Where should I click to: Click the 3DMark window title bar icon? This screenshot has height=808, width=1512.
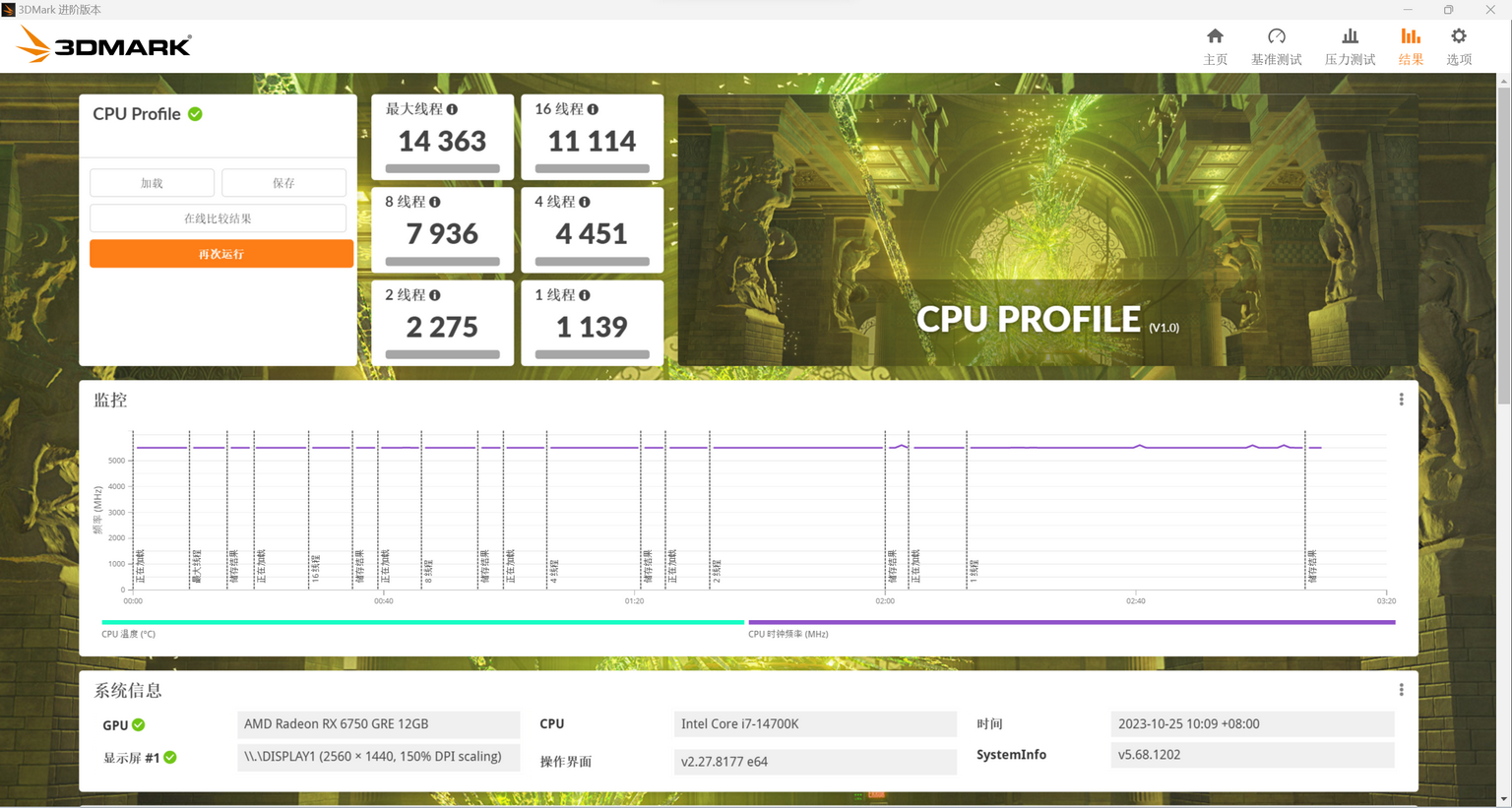pyautogui.click(x=9, y=10)
